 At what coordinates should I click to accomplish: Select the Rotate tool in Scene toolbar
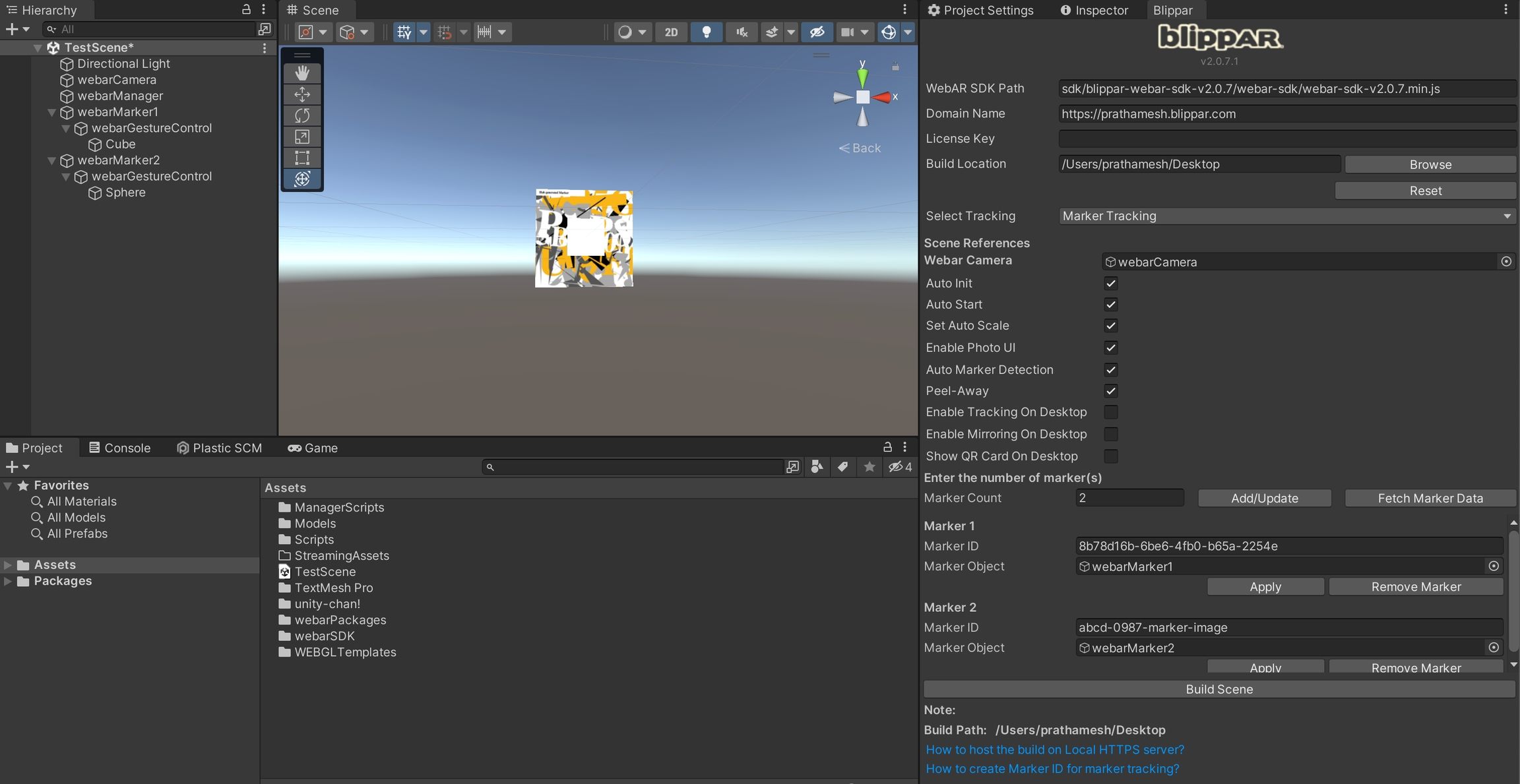[x=302, y=115]
